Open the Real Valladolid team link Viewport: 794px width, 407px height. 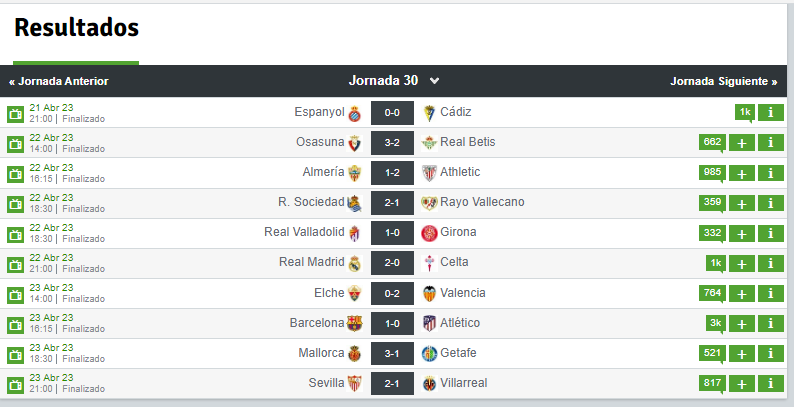pos(304,232)
